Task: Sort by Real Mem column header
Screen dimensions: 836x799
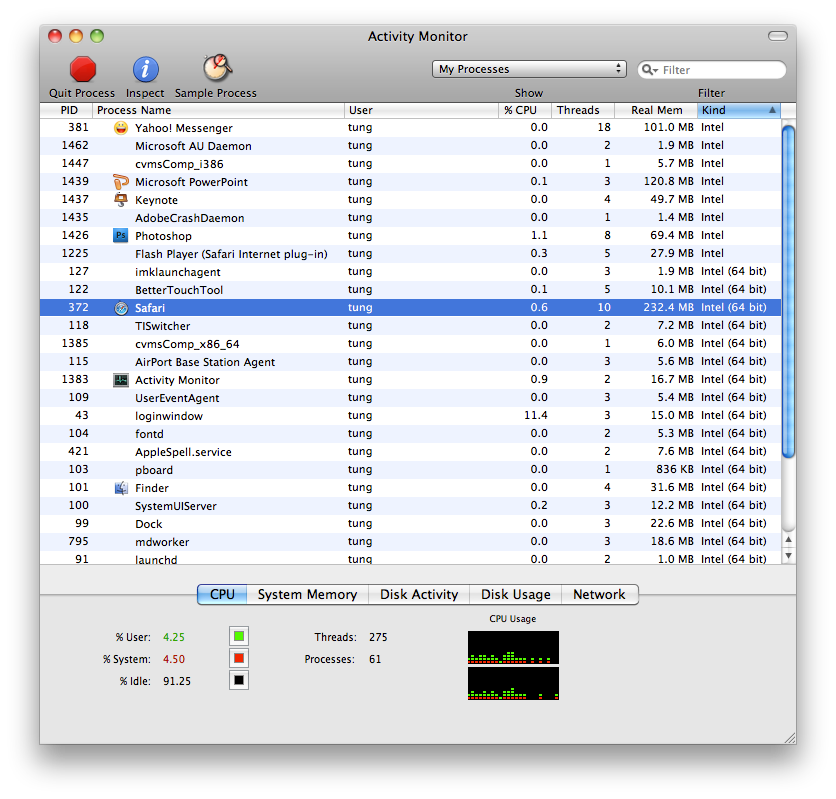Action: [x=656, y=110]
